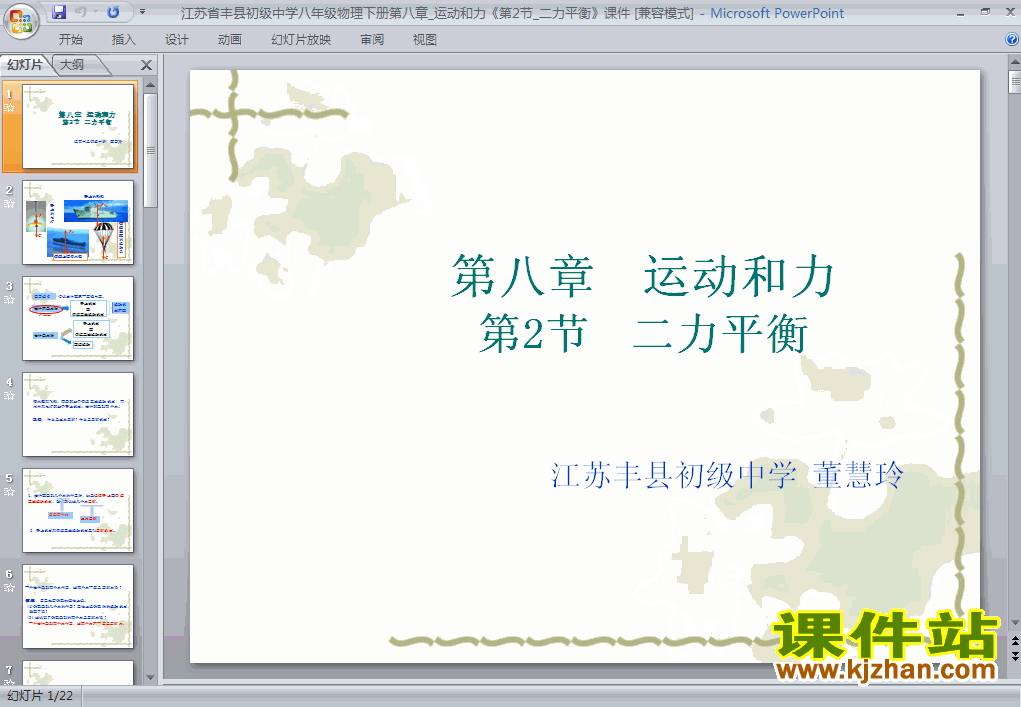Click the subtitle text 第2节 二力平衡
Viewport: 1021px width, 707px height.
click(x=643, y=333)
